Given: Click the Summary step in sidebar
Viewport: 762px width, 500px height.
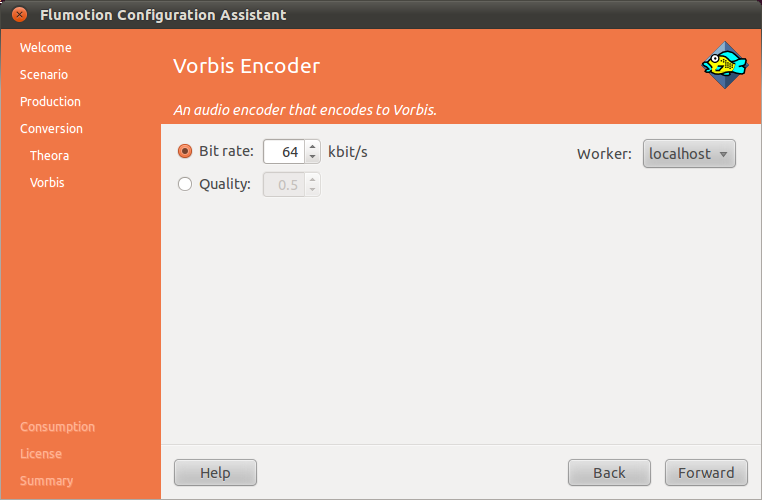Looking at the screenshot, I should (46, 481).
